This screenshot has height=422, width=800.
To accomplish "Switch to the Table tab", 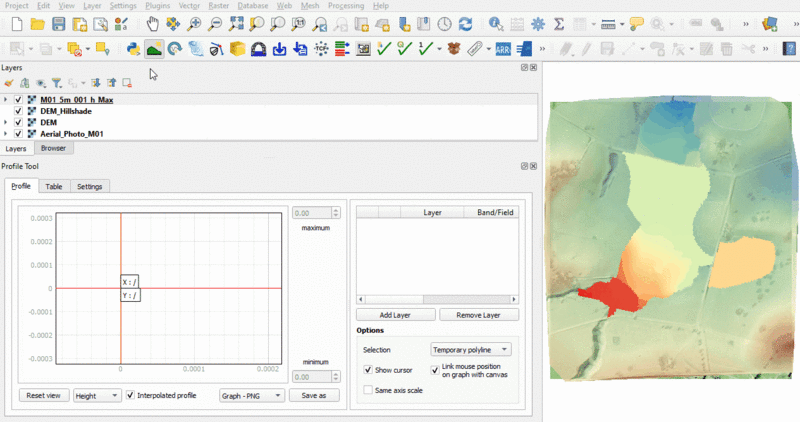I will pos(53,186).
